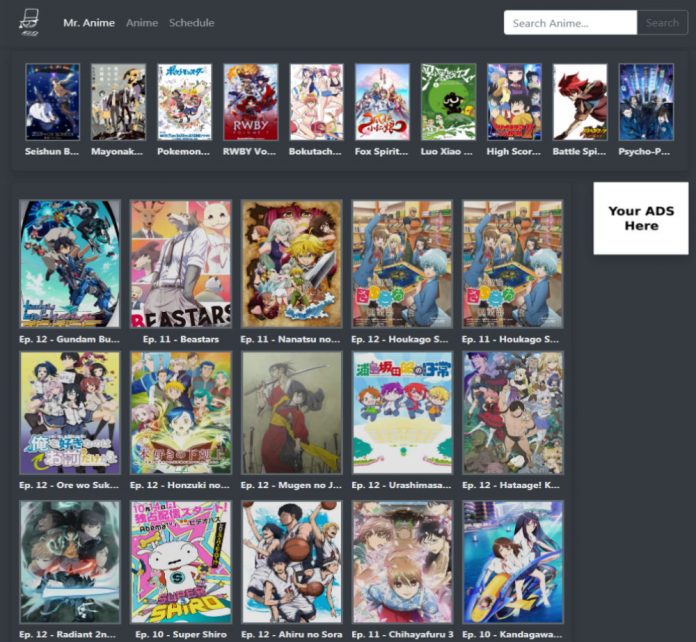Click the 'Ep. 11 - Beastars' title link
The height and width of the screenshot is (642, 696).
tap(181, 339)
